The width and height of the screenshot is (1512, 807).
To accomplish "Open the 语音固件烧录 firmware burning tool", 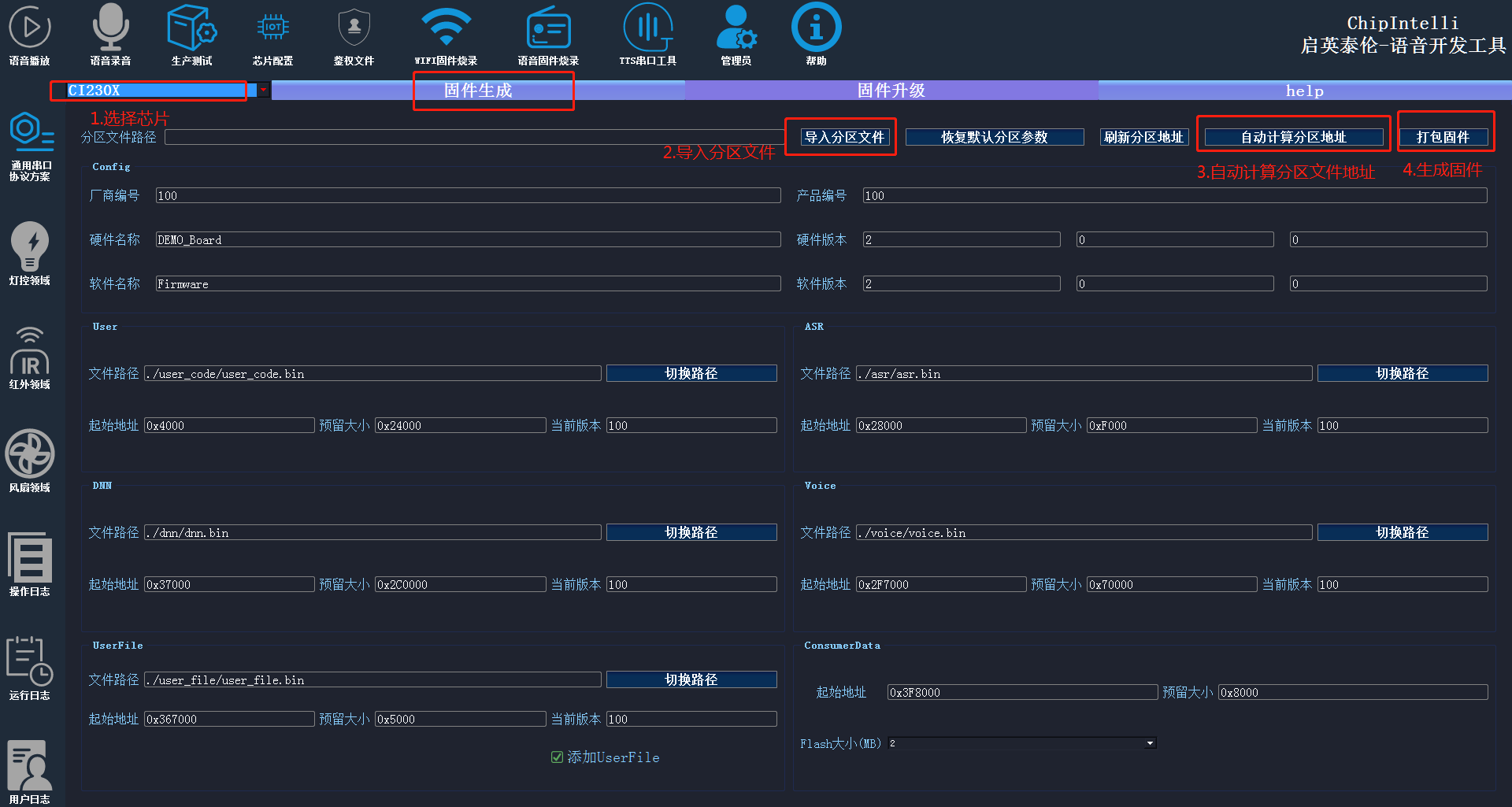I will tap(548, 35).
